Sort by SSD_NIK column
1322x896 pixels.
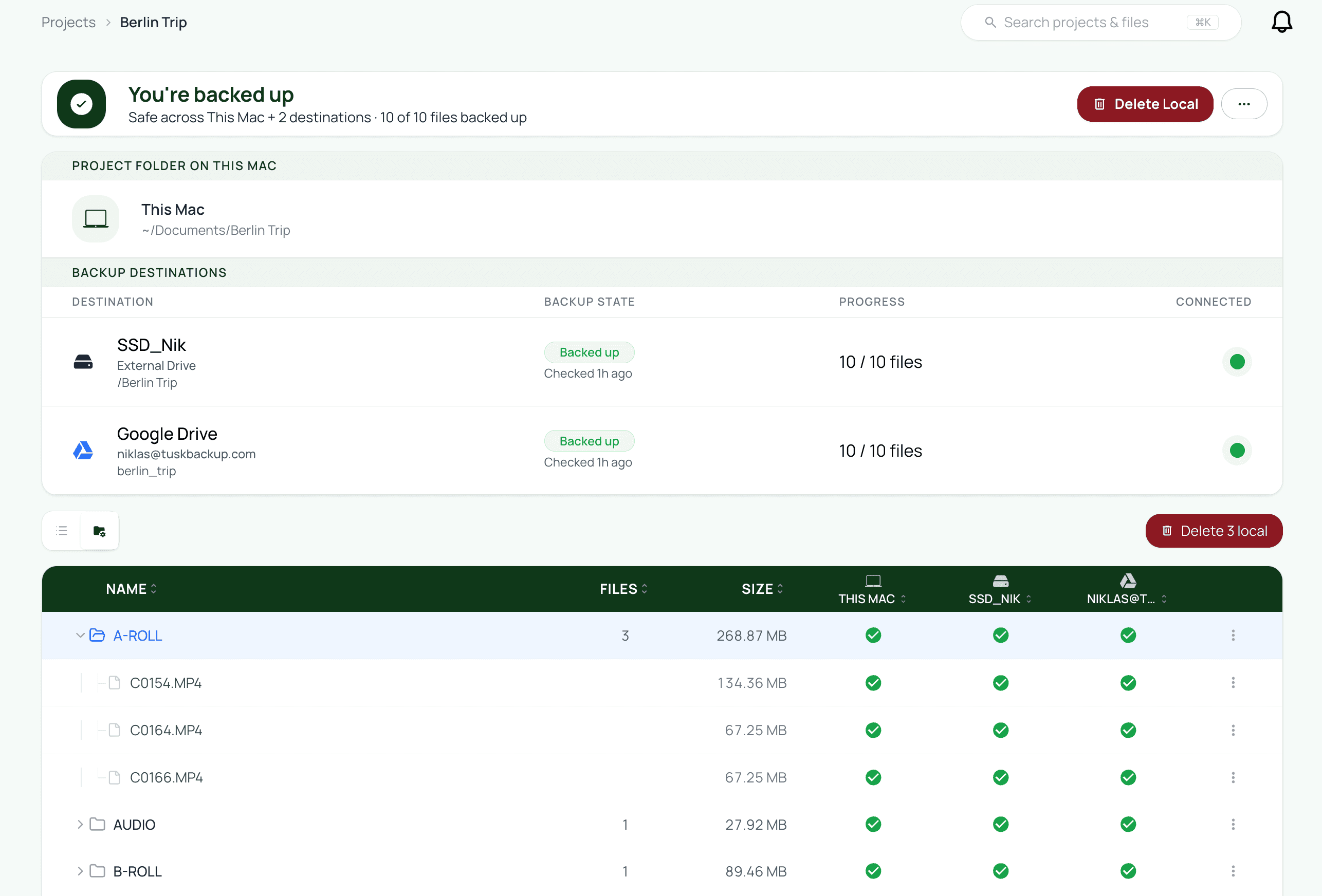[1000, 599]
